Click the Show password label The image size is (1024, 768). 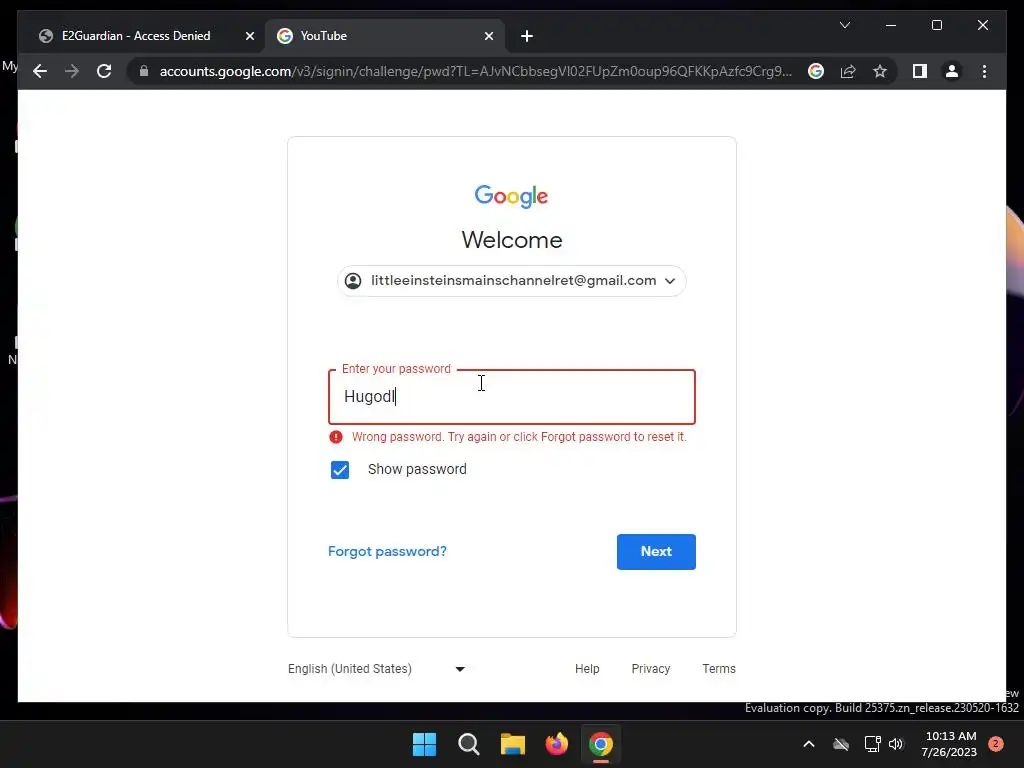(x=417, y=470)
